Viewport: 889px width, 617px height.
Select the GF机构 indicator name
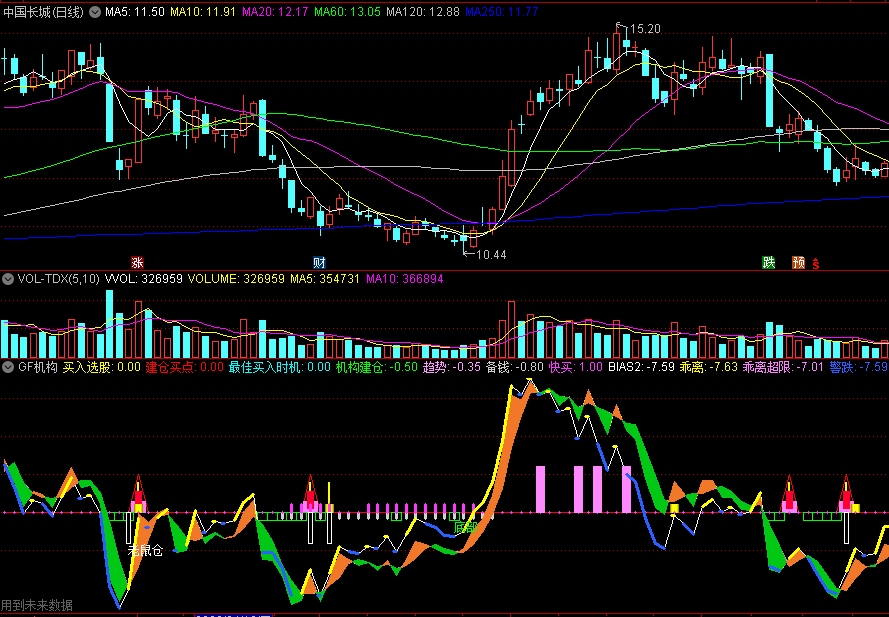(37, 367)
